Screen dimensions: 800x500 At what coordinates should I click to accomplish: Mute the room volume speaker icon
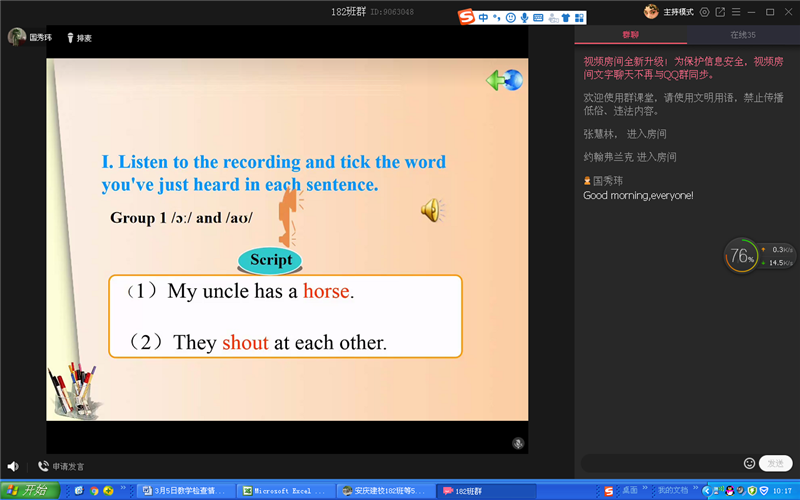pyautogui.click(x=13, y=466)
